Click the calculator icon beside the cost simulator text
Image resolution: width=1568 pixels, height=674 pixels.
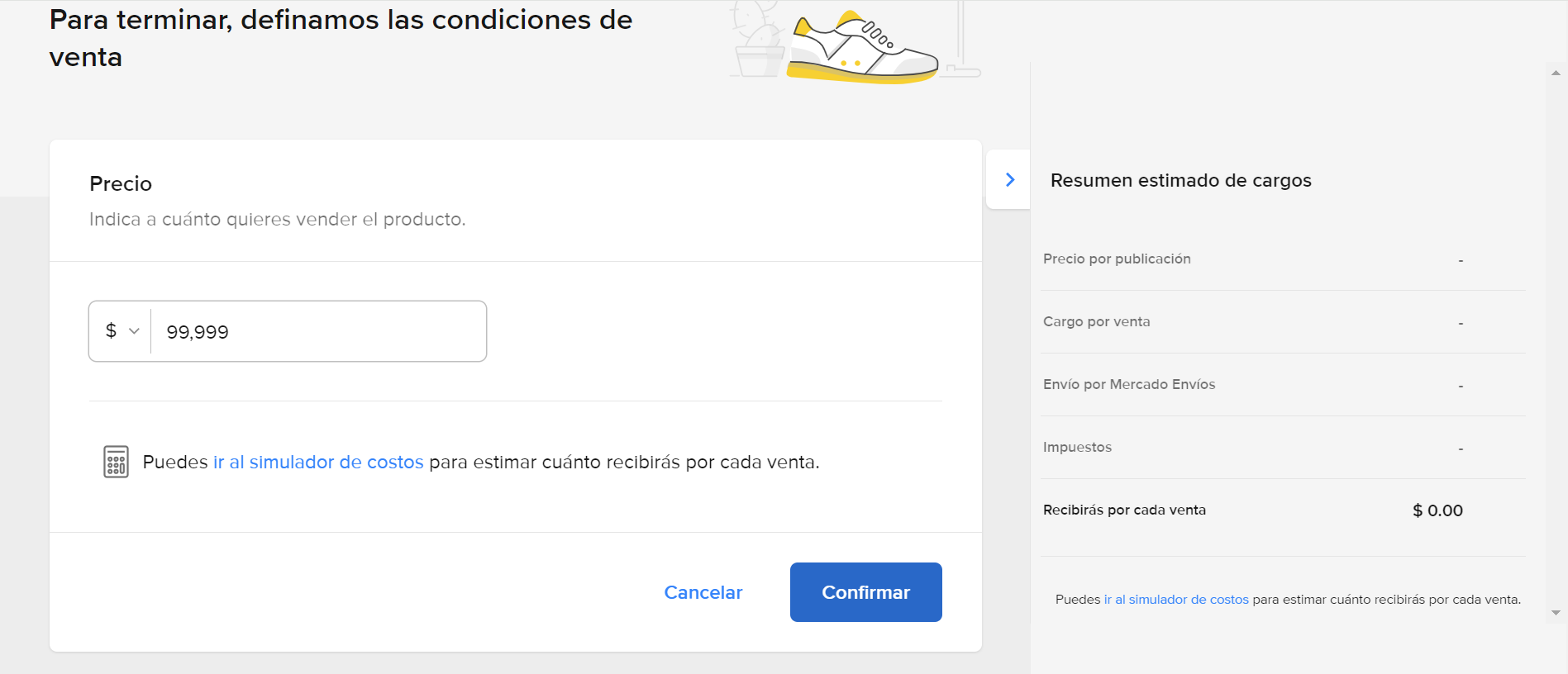[116, 462]
